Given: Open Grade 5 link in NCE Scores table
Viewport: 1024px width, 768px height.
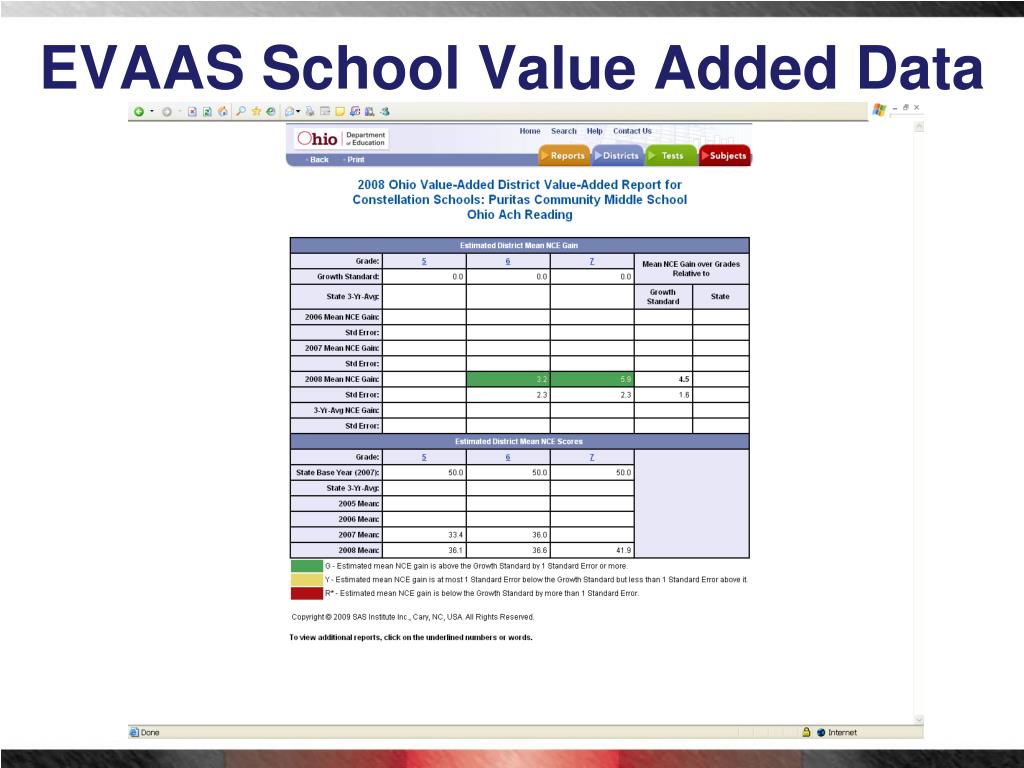Looking at the screenshot, I should click(x=424, y=457).
